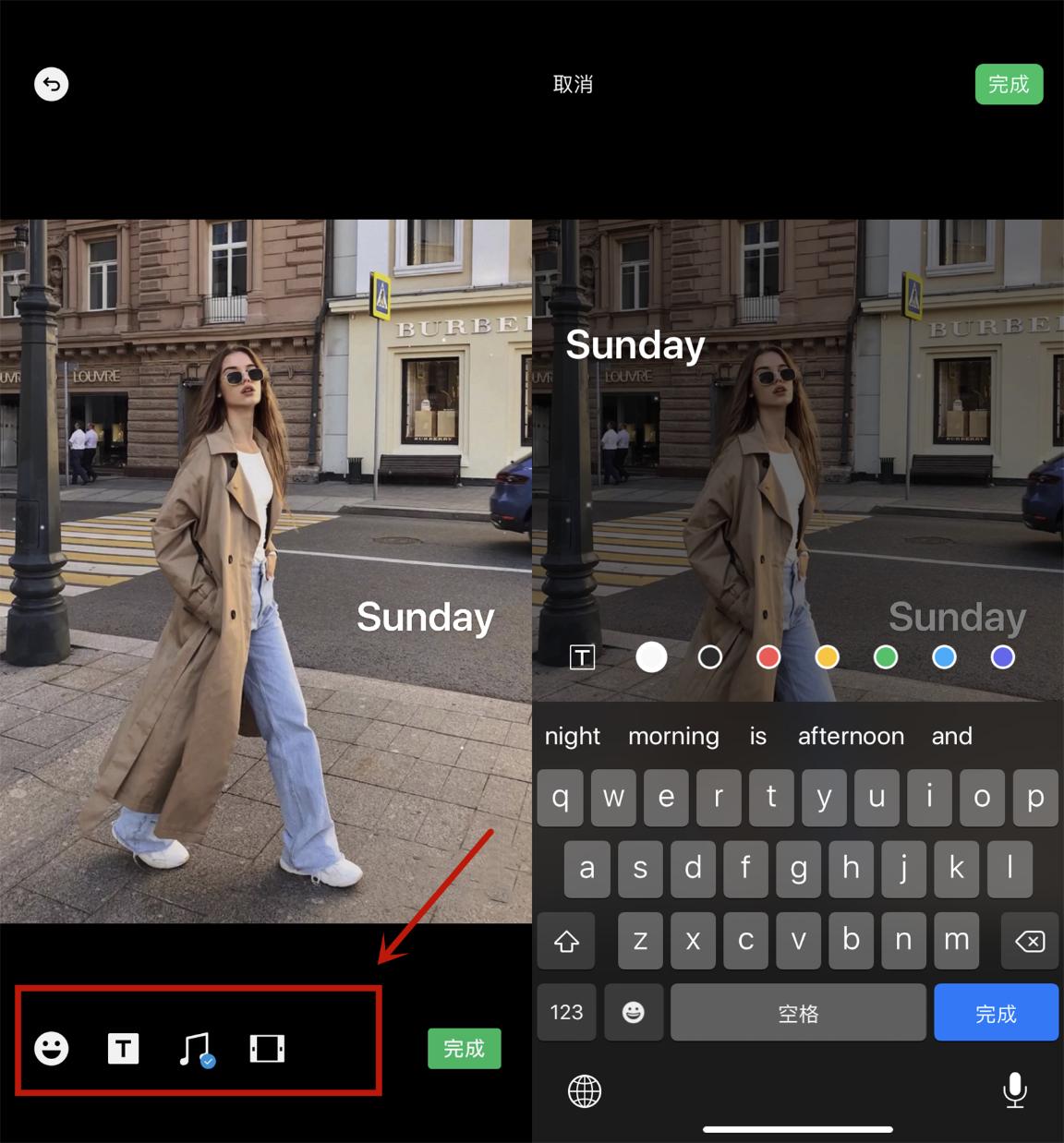The width and height of the screenshot is (1064, 1143).
Task: Pick the blue text color swatch
Action: point(944,657)
